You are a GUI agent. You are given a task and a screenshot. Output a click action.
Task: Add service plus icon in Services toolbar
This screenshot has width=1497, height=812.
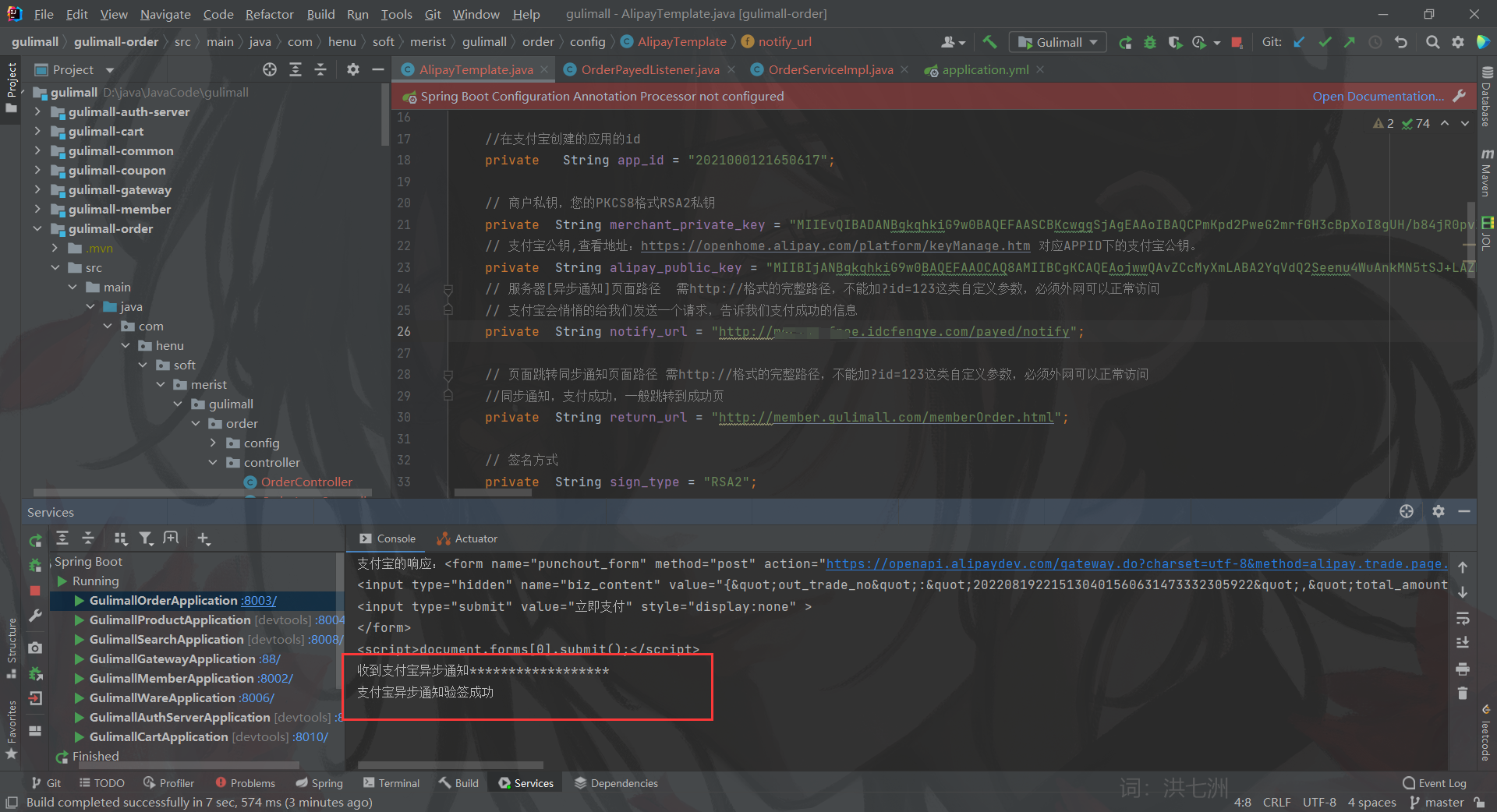tap(203, 538)
